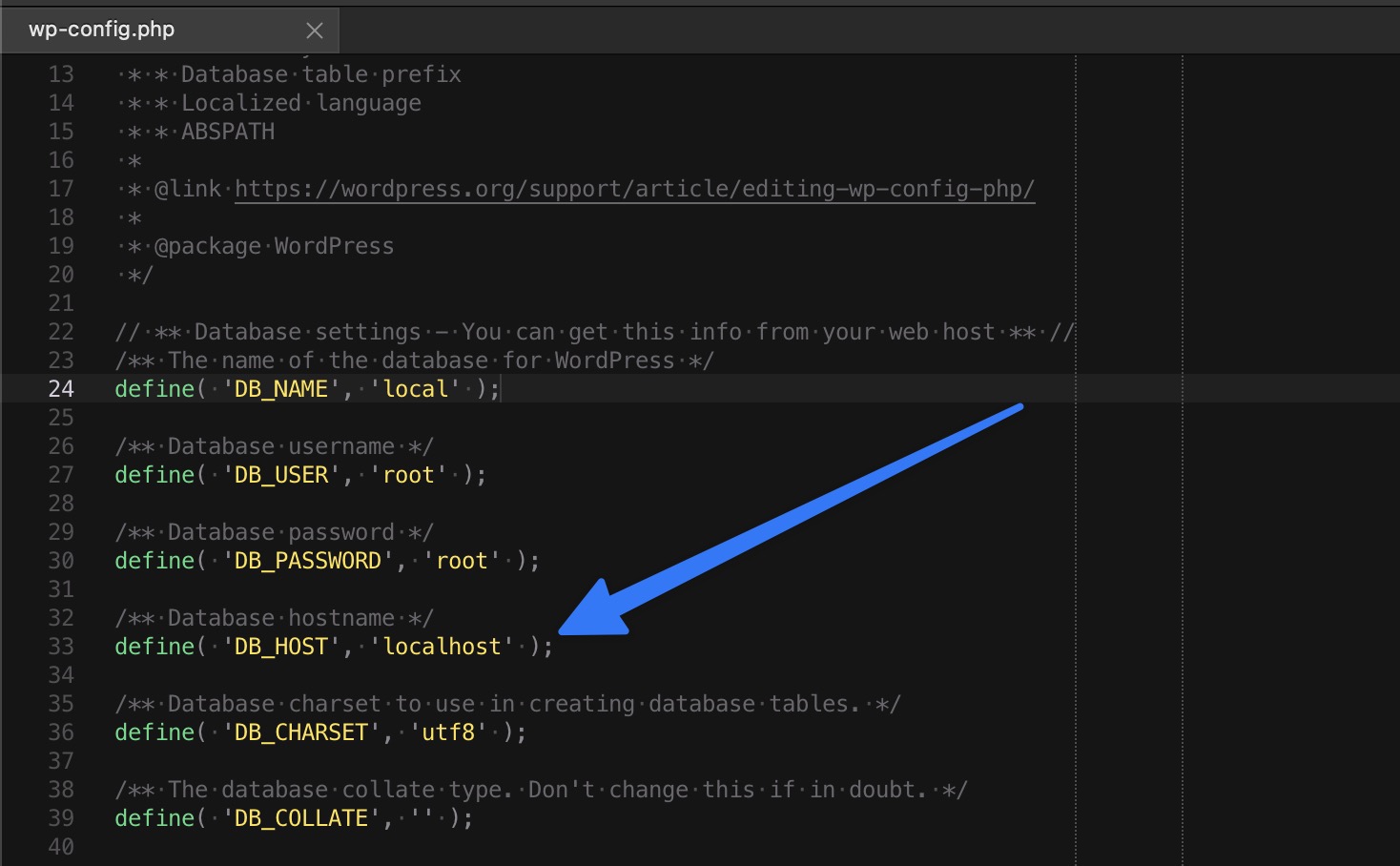Click 'root' value on the DB_USER line

(408, 475)
